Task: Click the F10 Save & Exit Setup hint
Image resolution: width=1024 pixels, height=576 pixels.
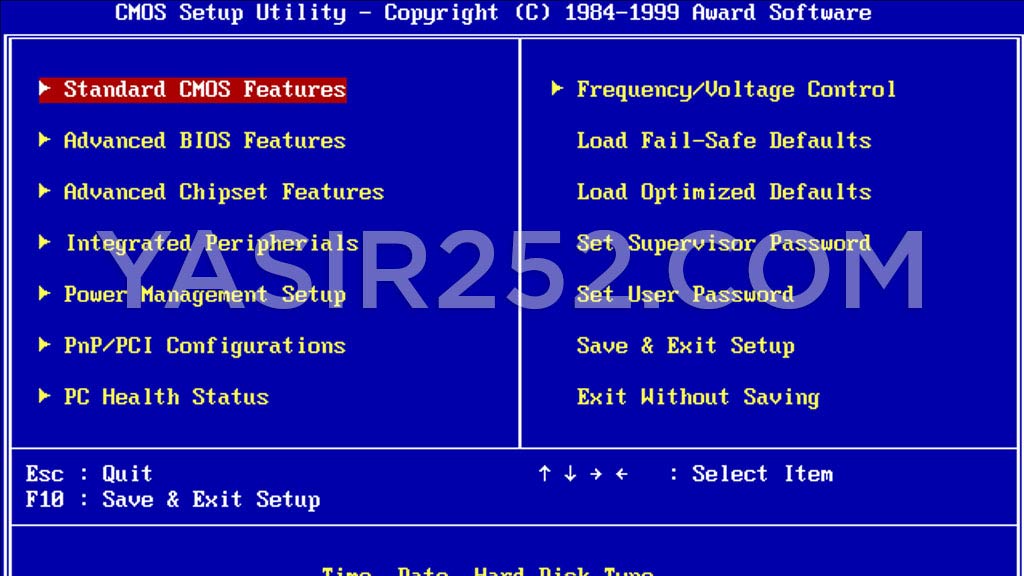Action: coord(172,499)
